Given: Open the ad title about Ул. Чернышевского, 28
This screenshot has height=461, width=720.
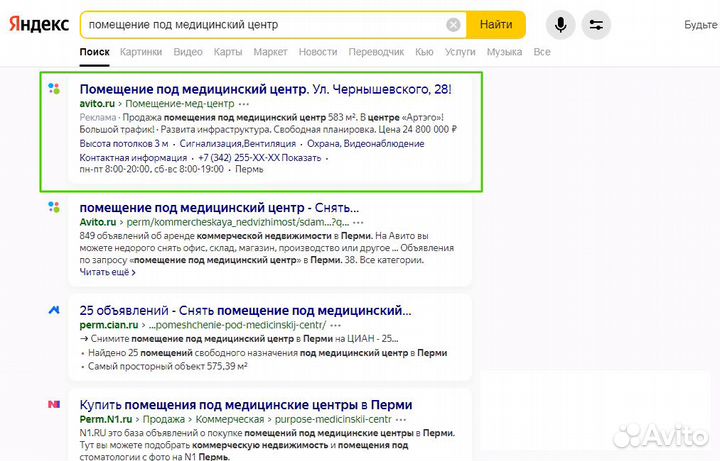Looking at the screenshot, I should (265, 89).
